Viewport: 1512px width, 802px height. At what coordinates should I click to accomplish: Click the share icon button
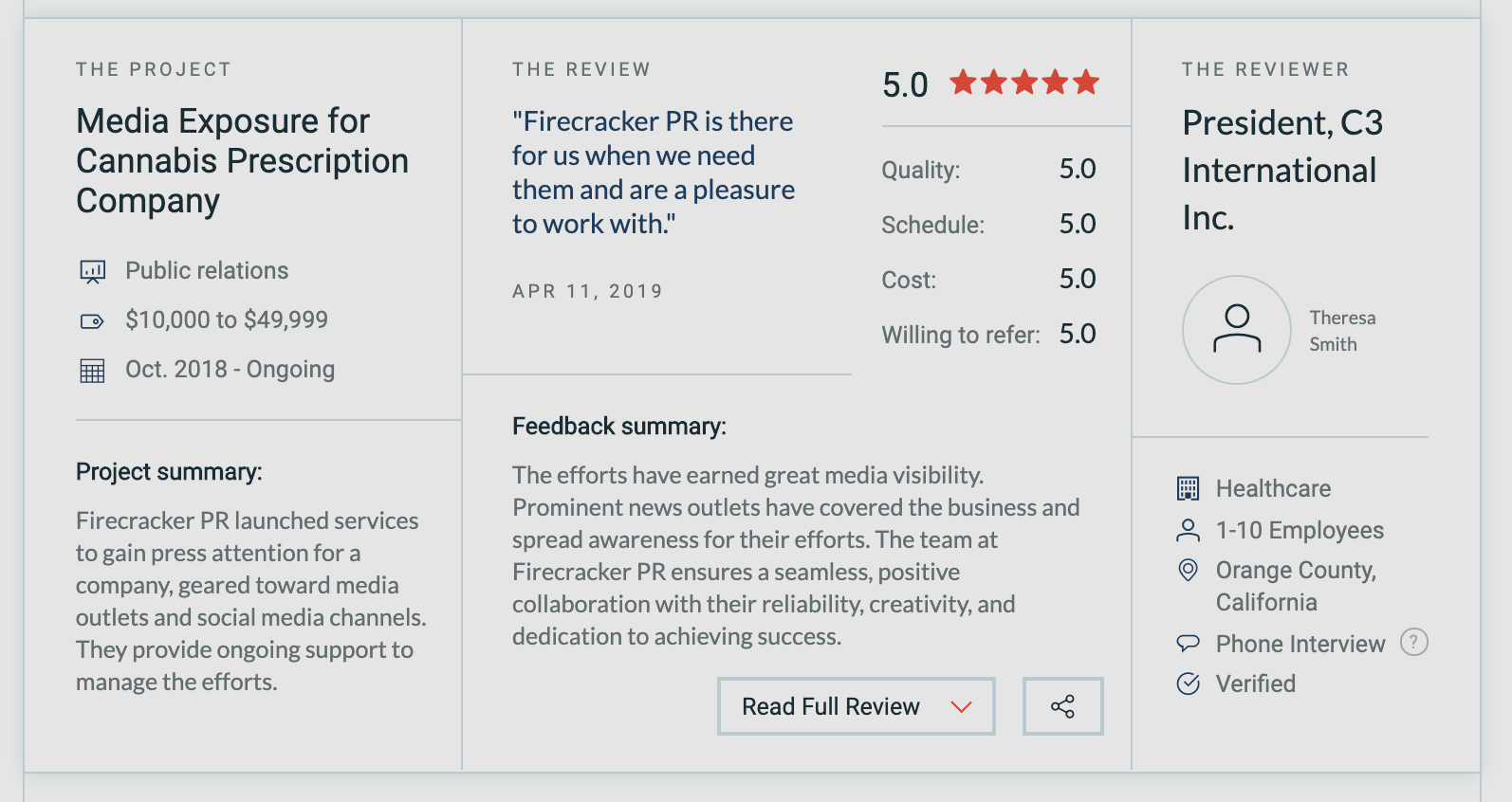coord(1062,706)
